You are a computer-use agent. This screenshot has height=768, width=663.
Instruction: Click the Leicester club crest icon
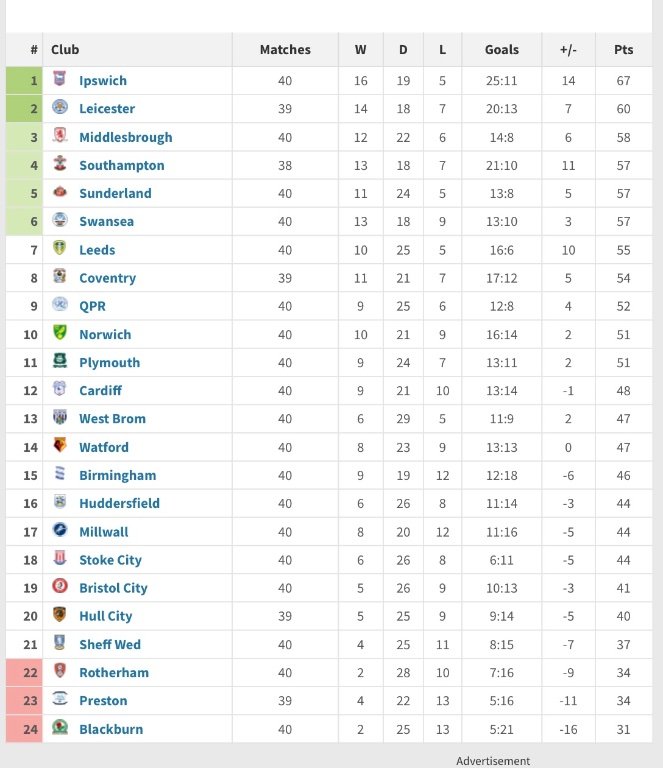pyautogui.click(x=60, y=107)
